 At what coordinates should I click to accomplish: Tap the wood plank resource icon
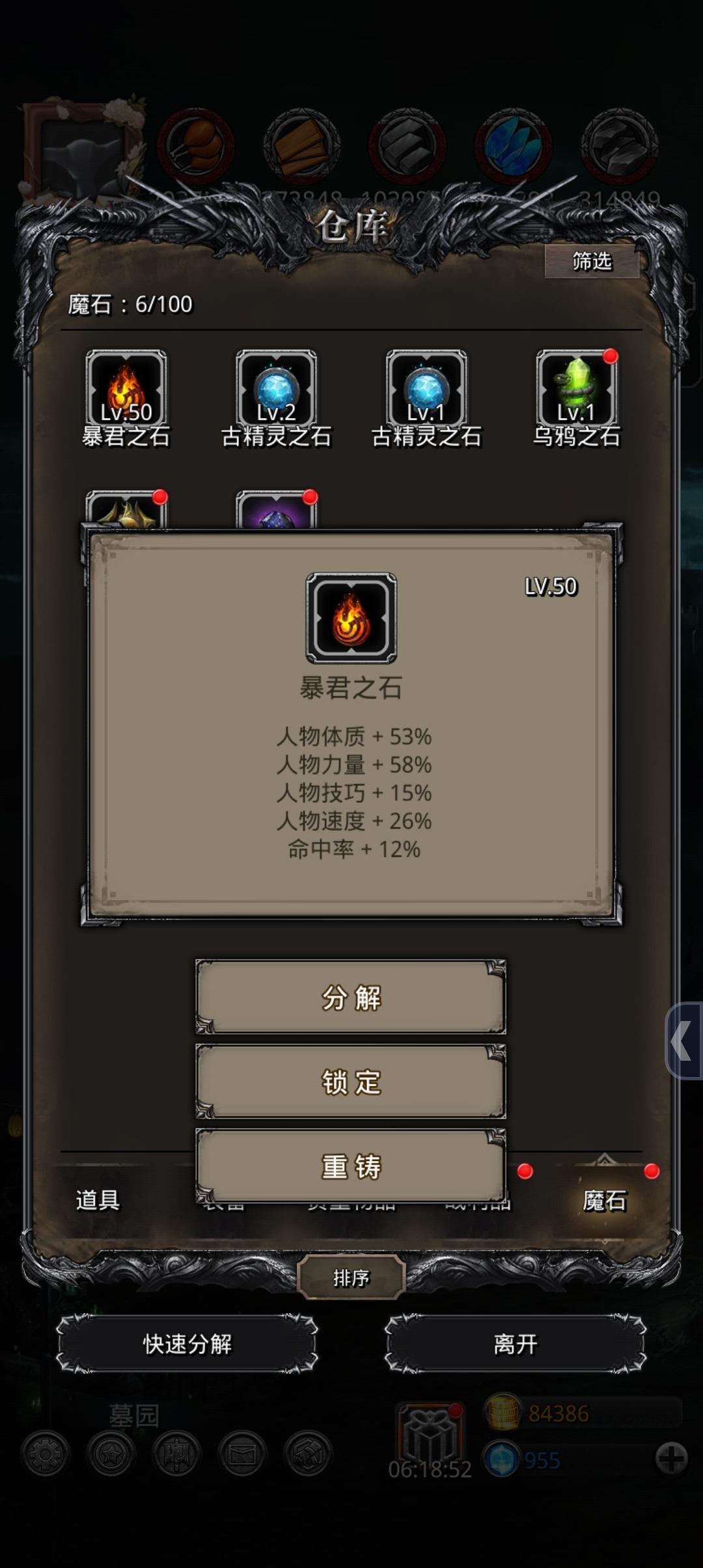click(x=302, y=147)
